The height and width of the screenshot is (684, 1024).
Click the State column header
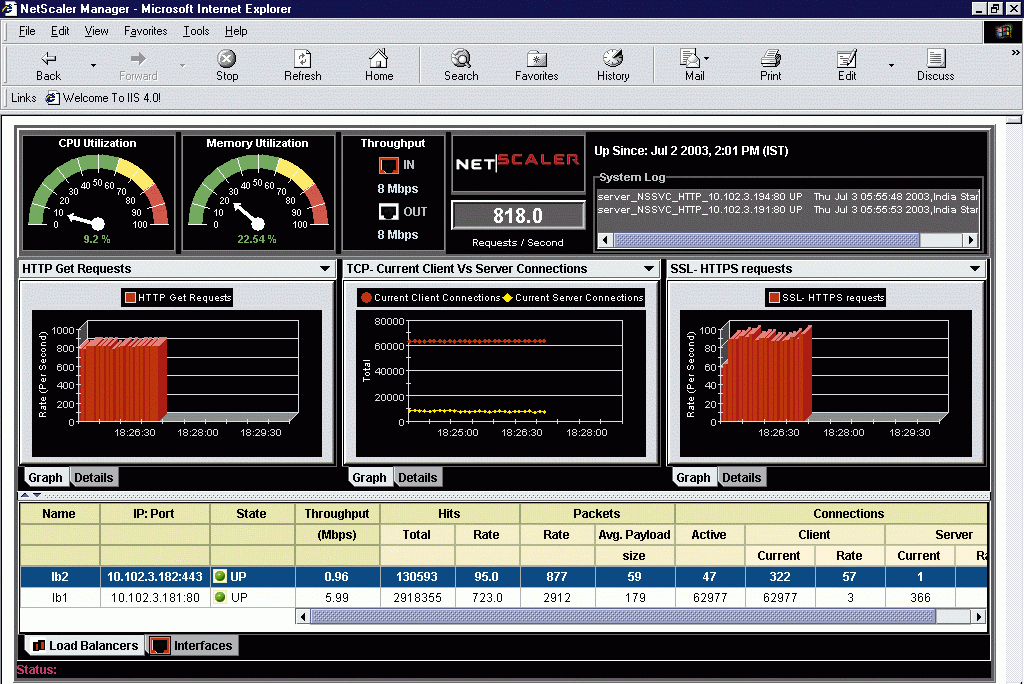tap(251, 513)
